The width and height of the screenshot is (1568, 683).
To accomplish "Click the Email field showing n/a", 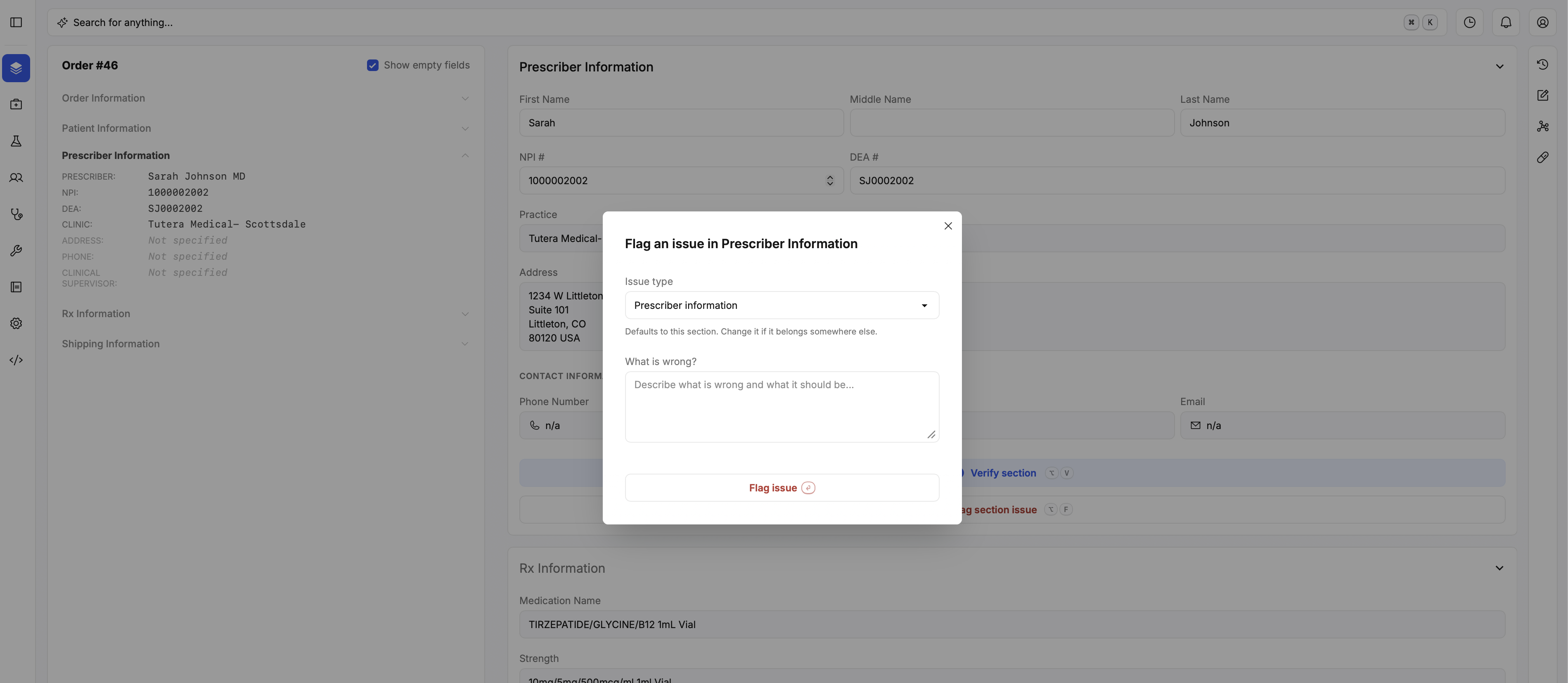I will click(1342, 425).
